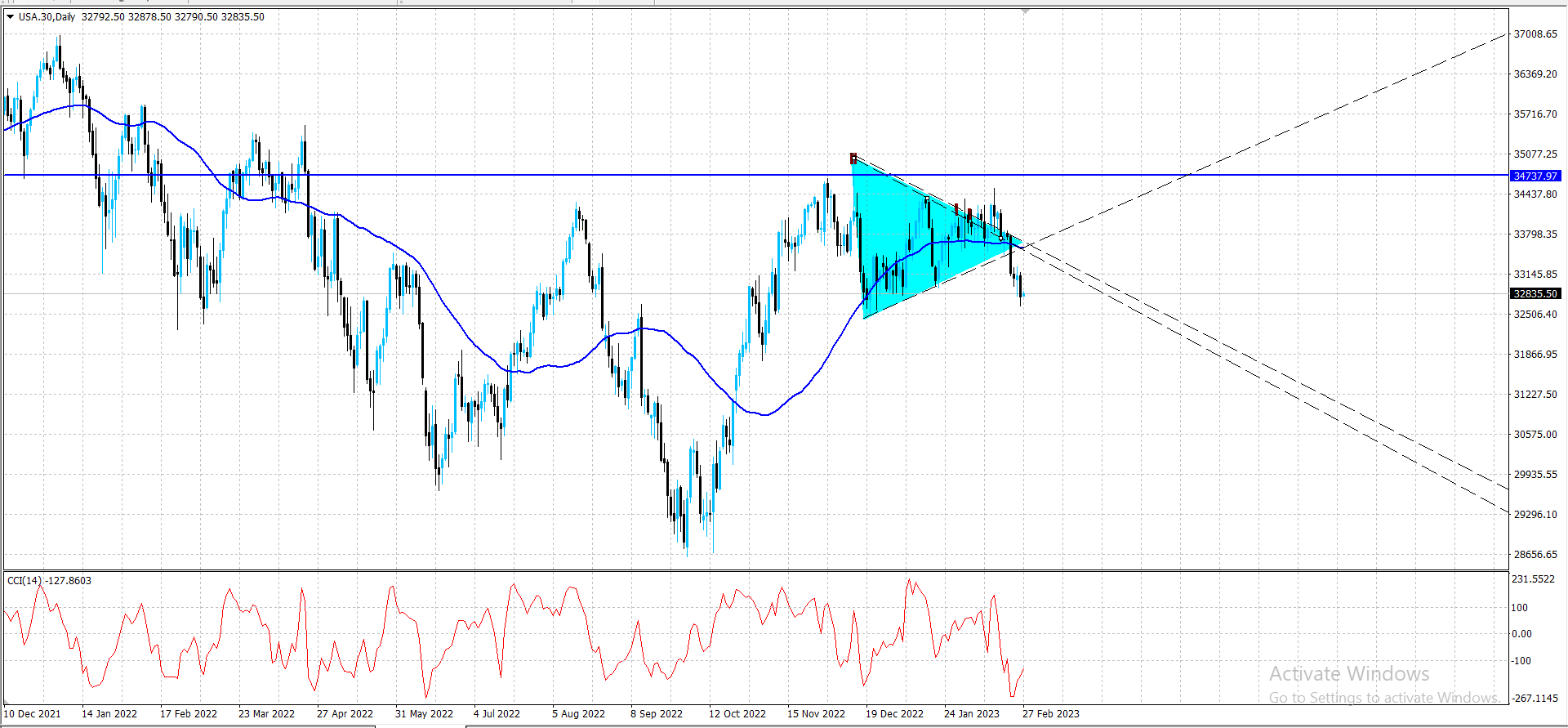Click CCI scale minimum value -267.1145
1568x728 pixels.
click(1535, 699)
